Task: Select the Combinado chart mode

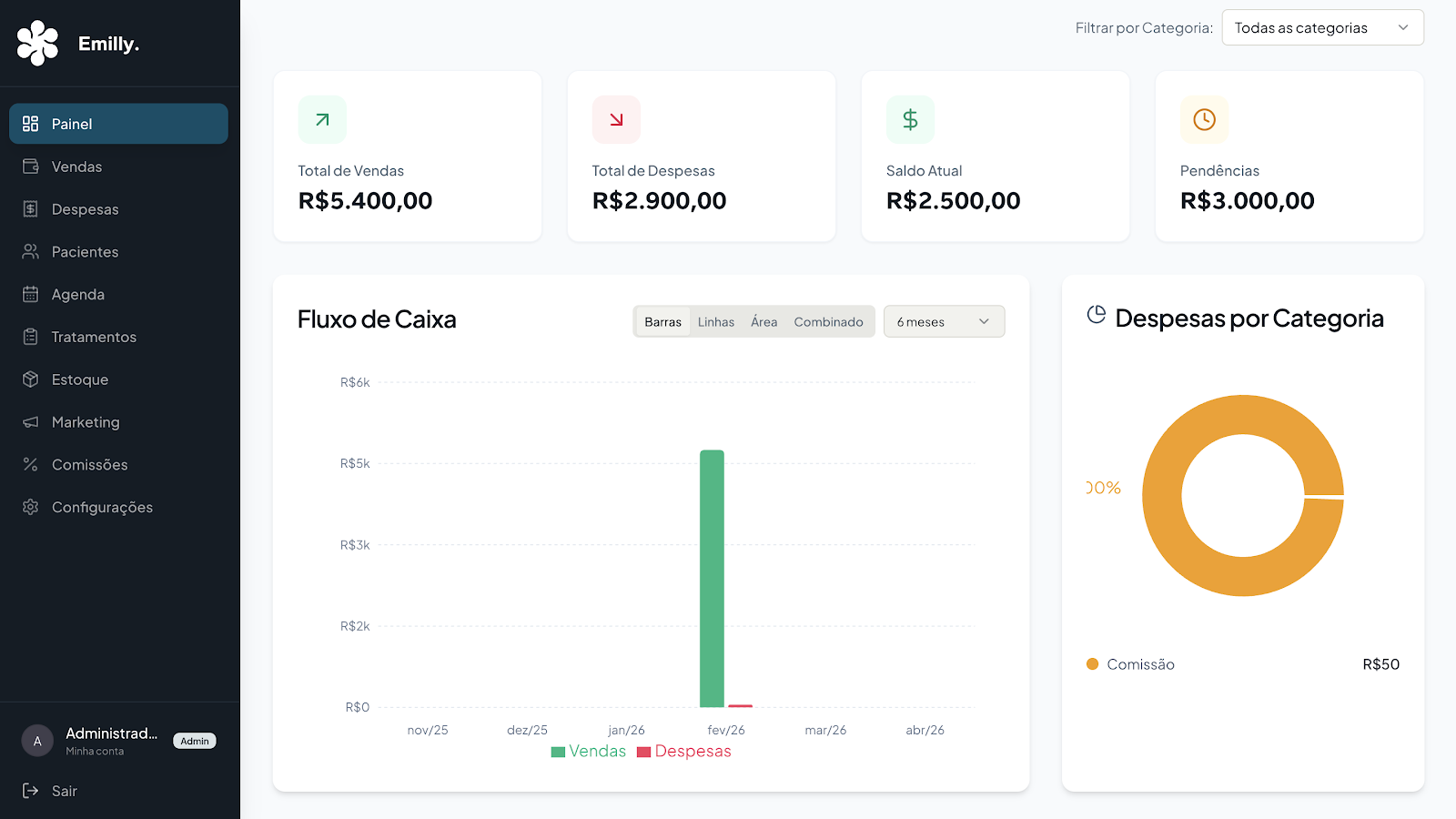Action: click(x=828, y=321)
